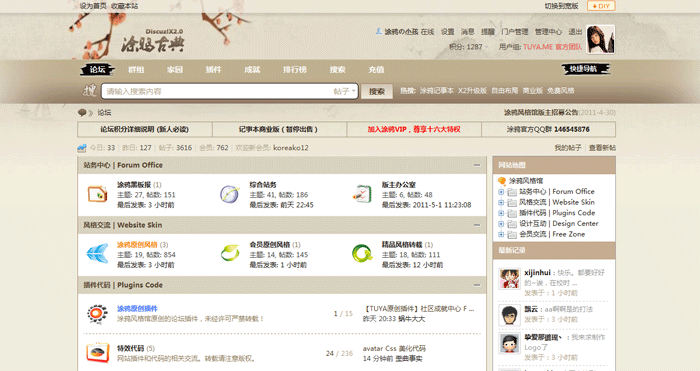Select the 群组 navigation tab
Screen dimensions: 700x371
[x=136, y=70]
